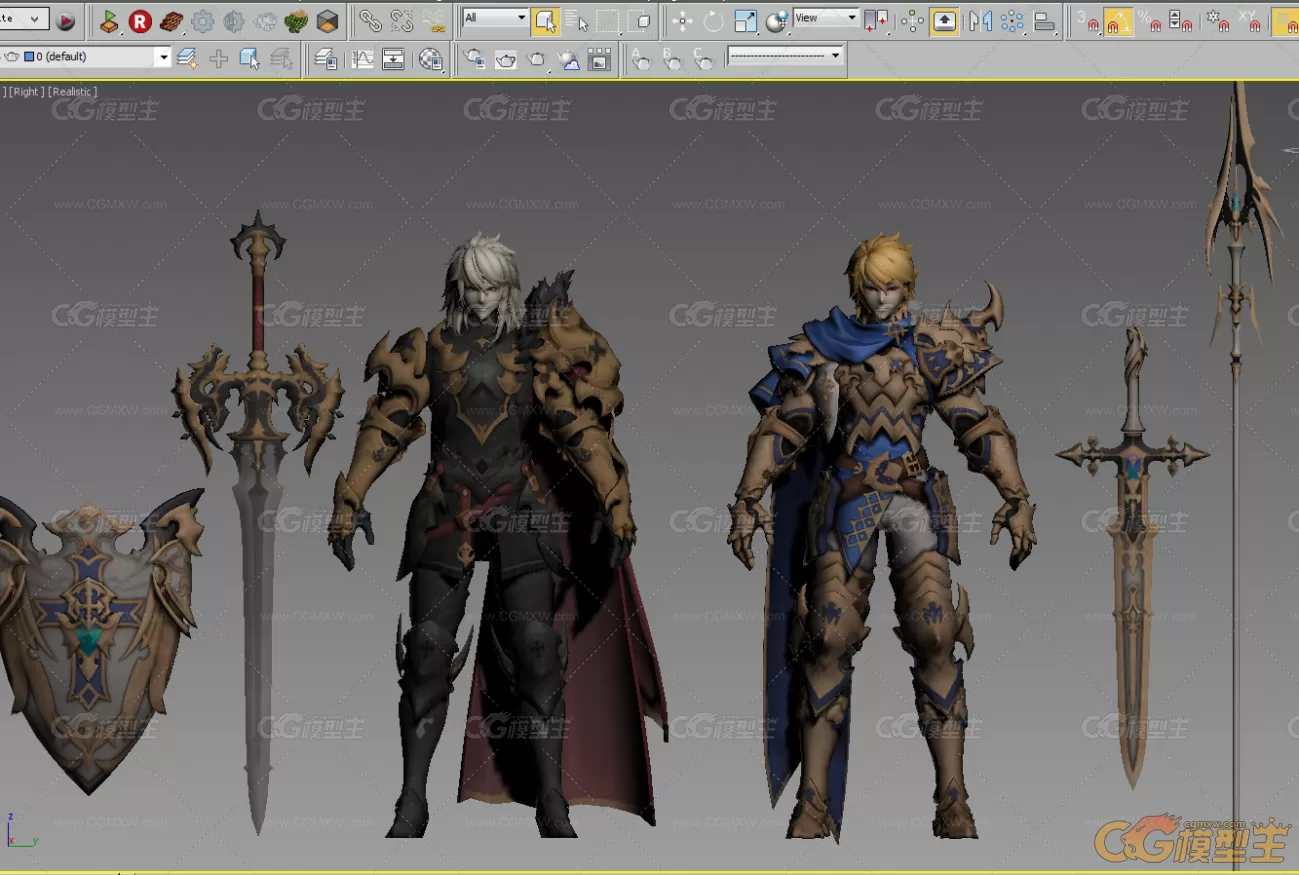Click the green basket plugin icon
Viewport: 1299px width, 875px height.
(x=296, y=21)
